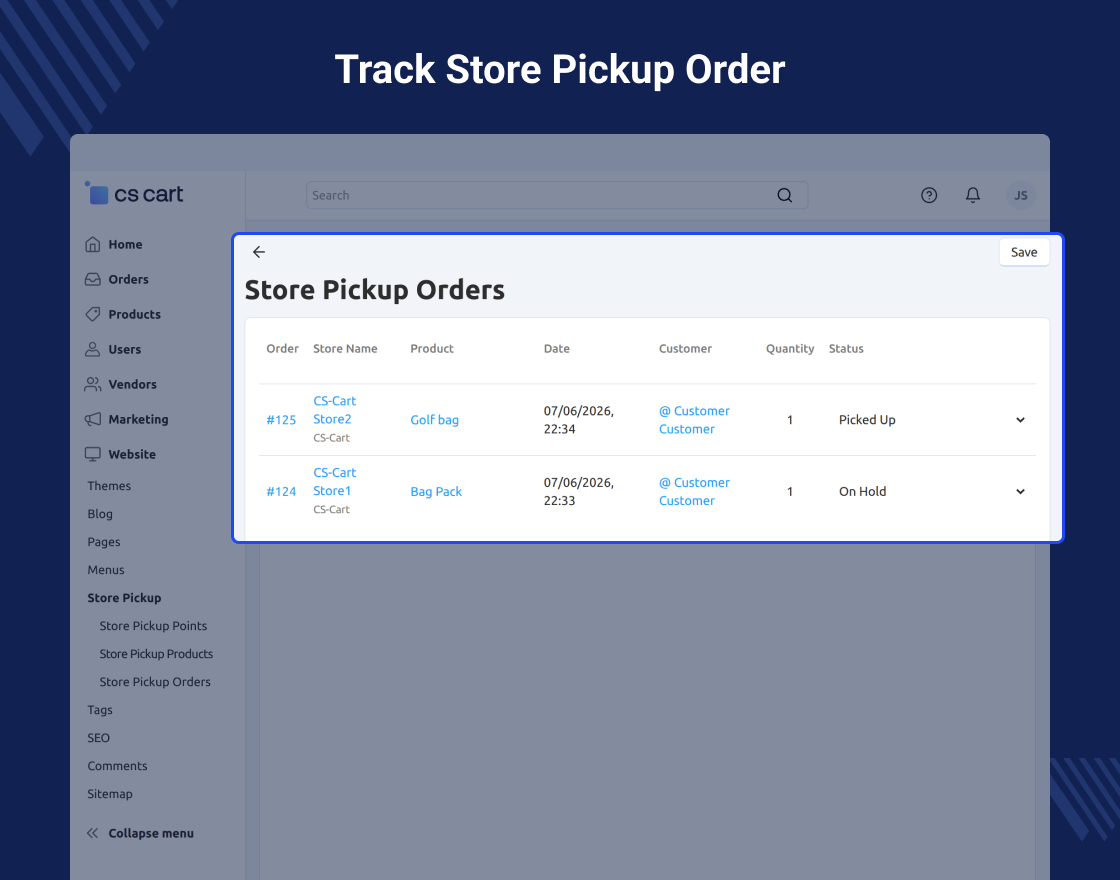Viewport: 1120px width, 880px height.
Task: Click Product column header
Action: (x=431, y=349)
